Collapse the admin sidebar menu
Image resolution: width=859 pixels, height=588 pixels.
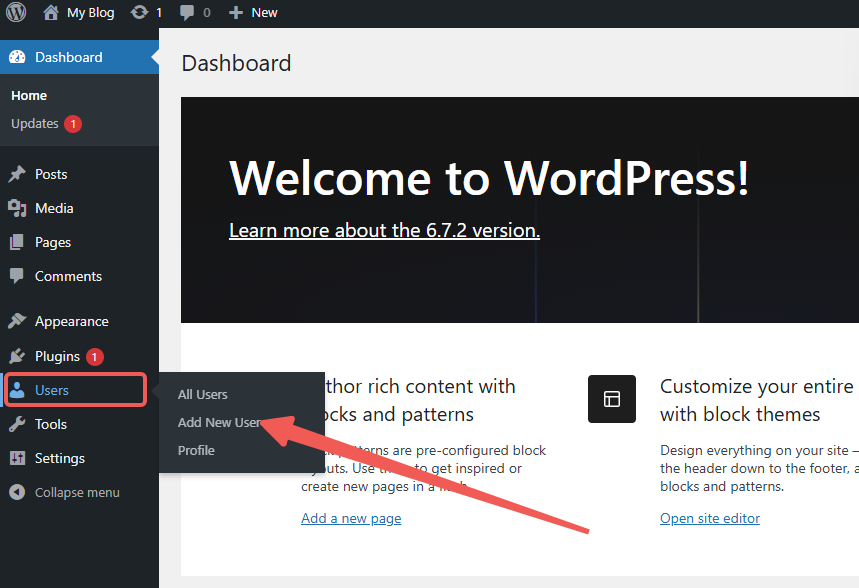tap(79, 492)
